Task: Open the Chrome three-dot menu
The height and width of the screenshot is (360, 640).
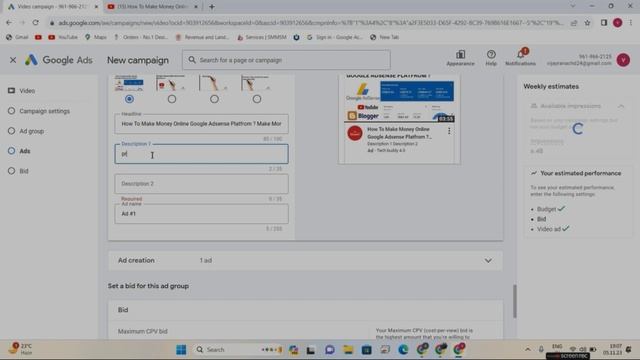Action: click(x=631, y=23)
